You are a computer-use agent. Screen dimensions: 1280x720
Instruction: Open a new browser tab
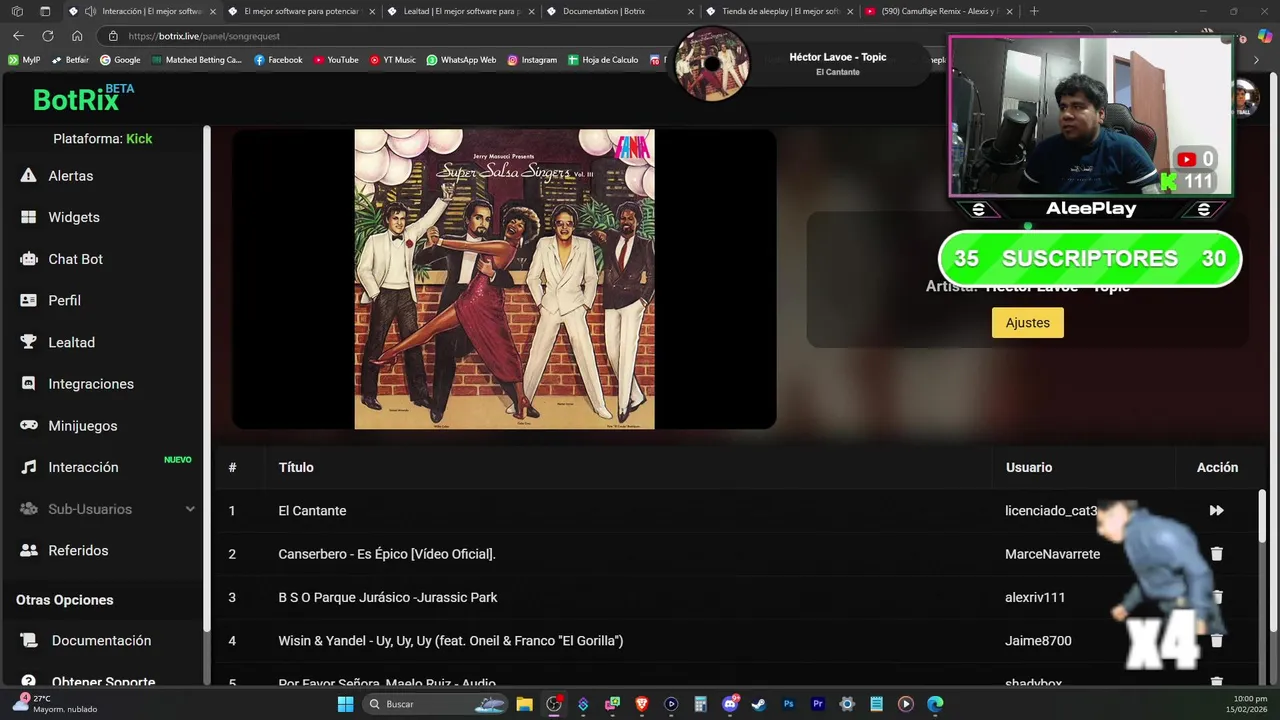pos(1034,11)
